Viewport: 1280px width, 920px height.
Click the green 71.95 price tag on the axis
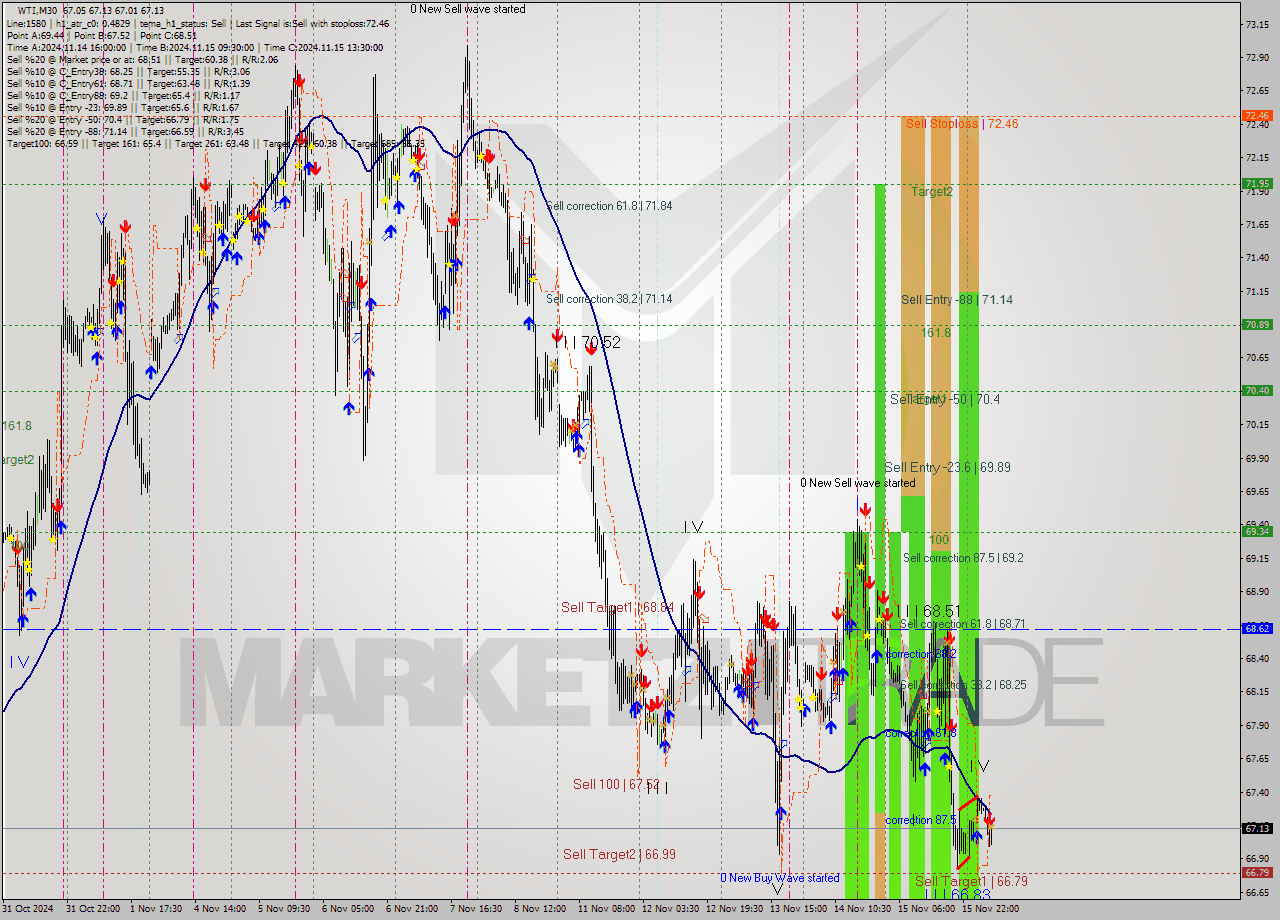coord(1257,184)
